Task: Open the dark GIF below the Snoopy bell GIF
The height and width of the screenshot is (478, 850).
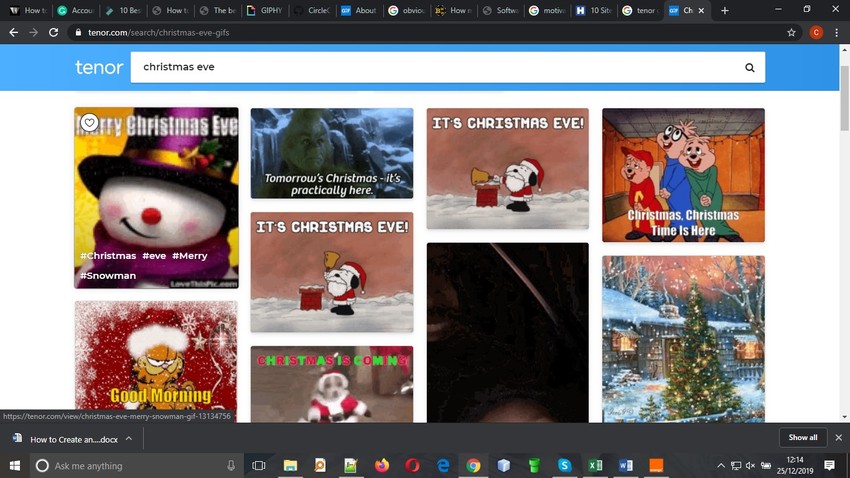Action: coord(507,333)
